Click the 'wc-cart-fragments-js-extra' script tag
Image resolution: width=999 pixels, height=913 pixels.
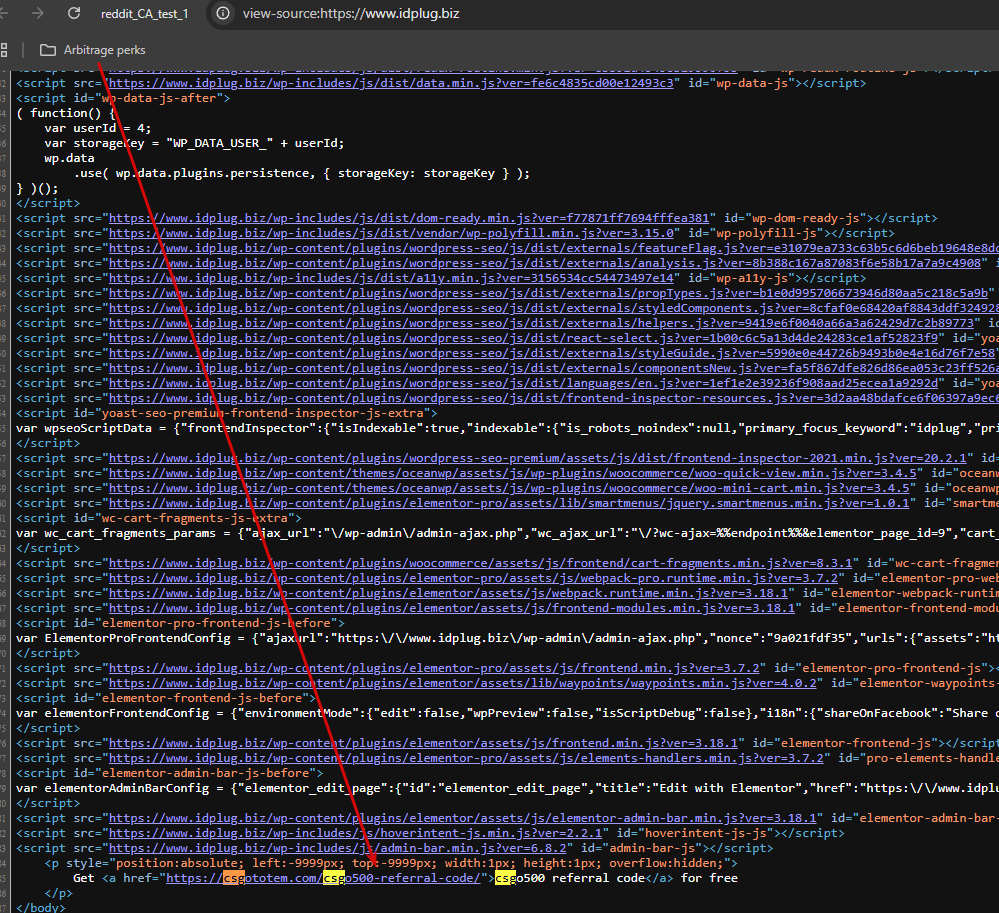(x=159, y=518)
